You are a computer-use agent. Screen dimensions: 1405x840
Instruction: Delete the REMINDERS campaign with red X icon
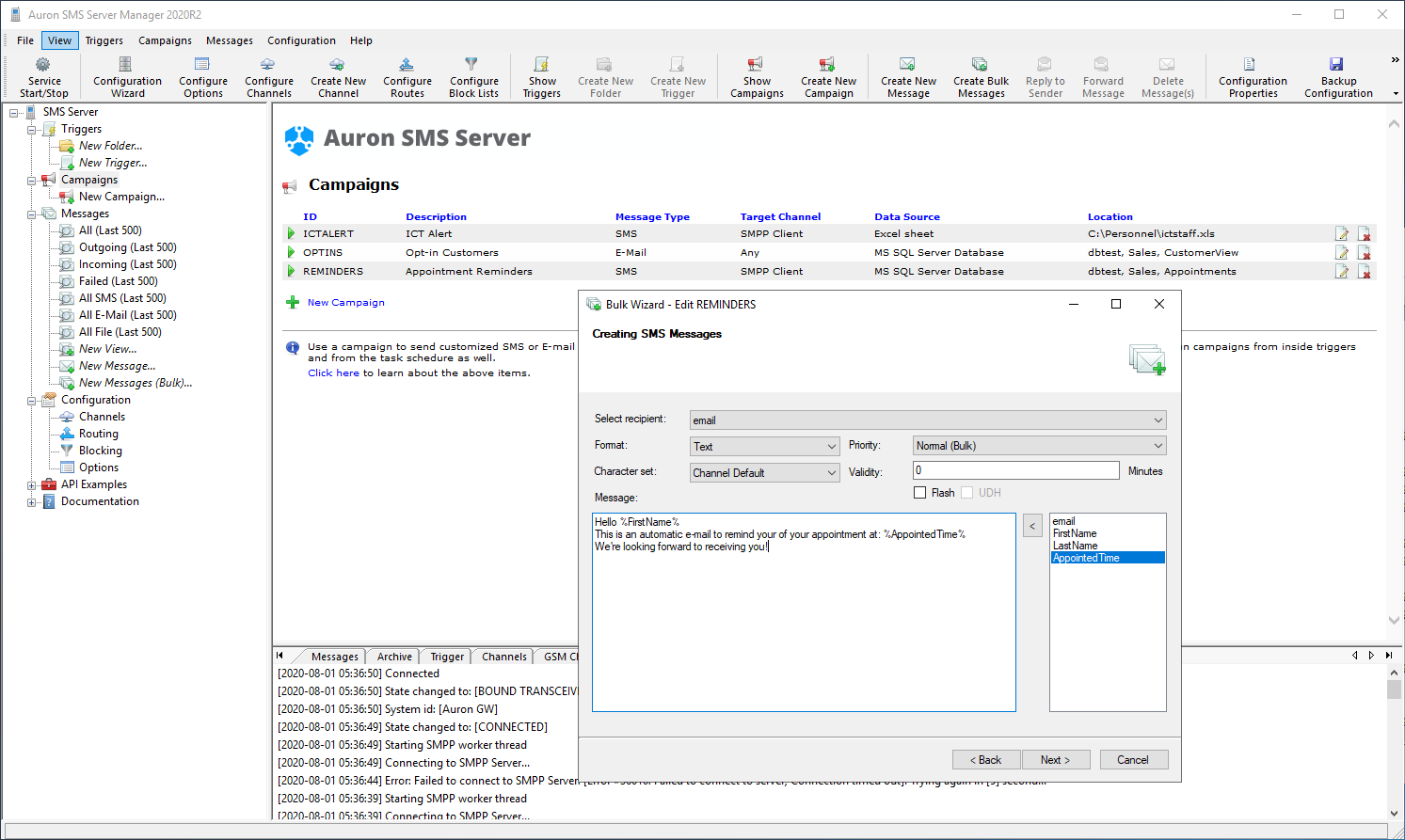pyautogui.click(x=1365, y=272)
